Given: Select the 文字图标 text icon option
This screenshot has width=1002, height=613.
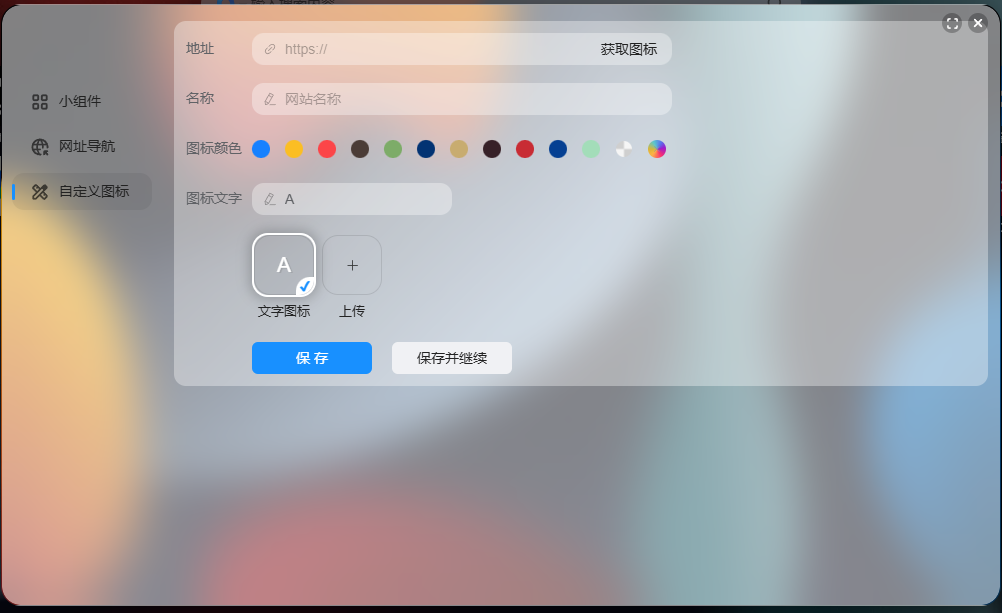Looking at the screenshot, I should tap(284, 265).
